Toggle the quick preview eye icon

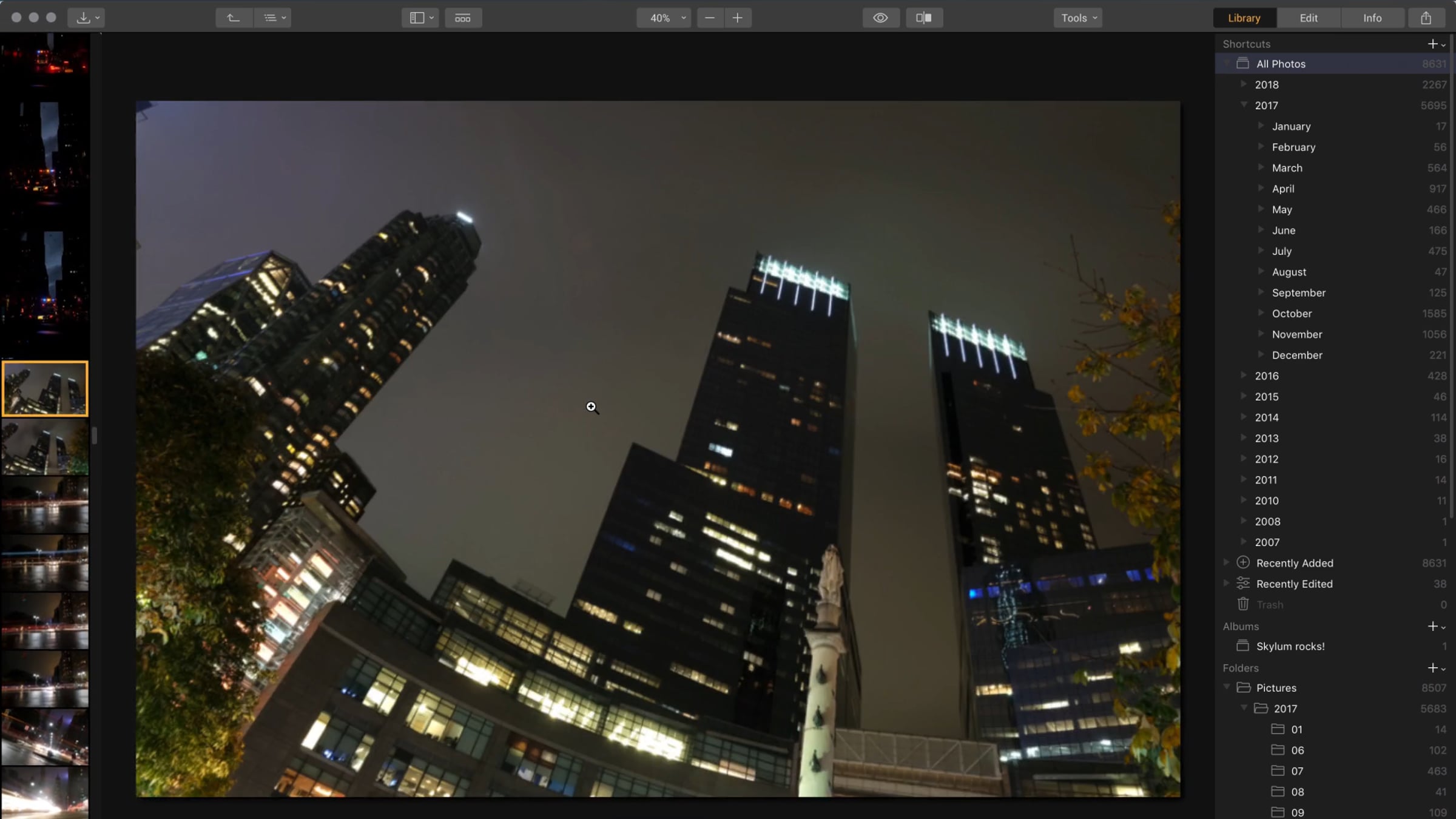pos(880,18)
